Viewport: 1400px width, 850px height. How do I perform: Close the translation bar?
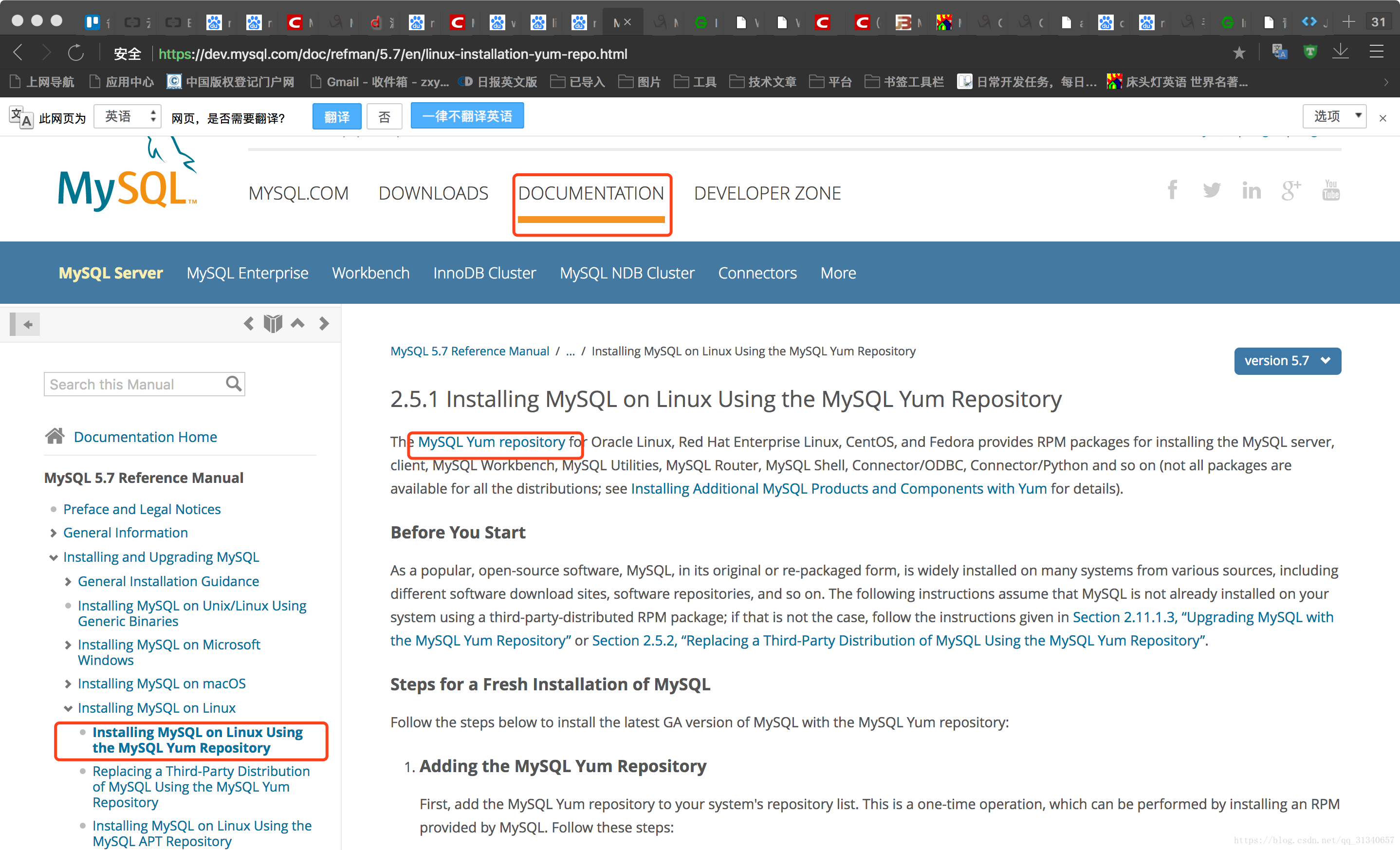pos(1383,118)
